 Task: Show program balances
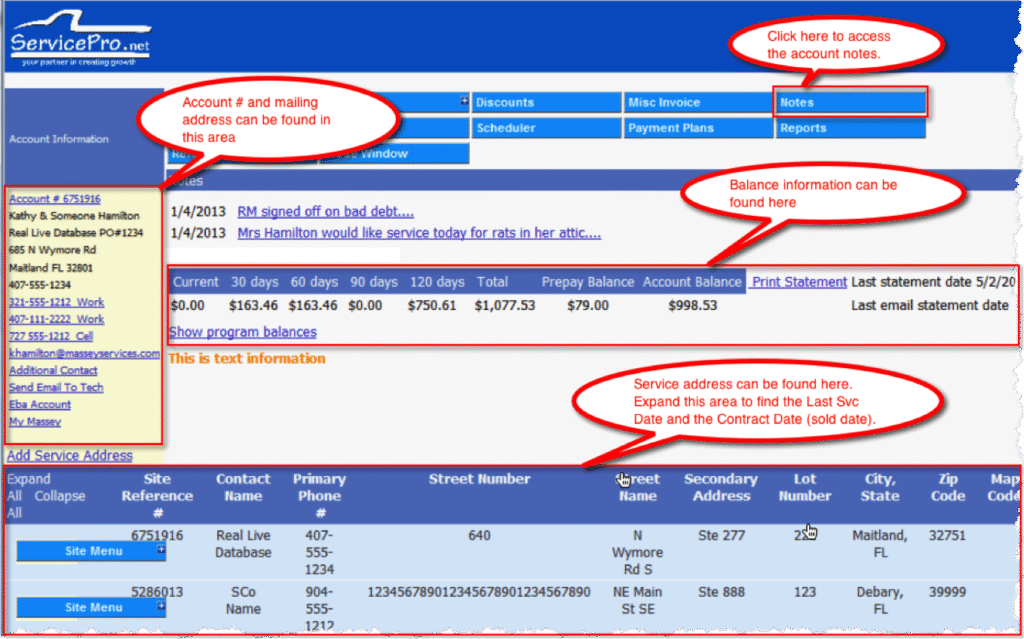click(x=243, y=332)
